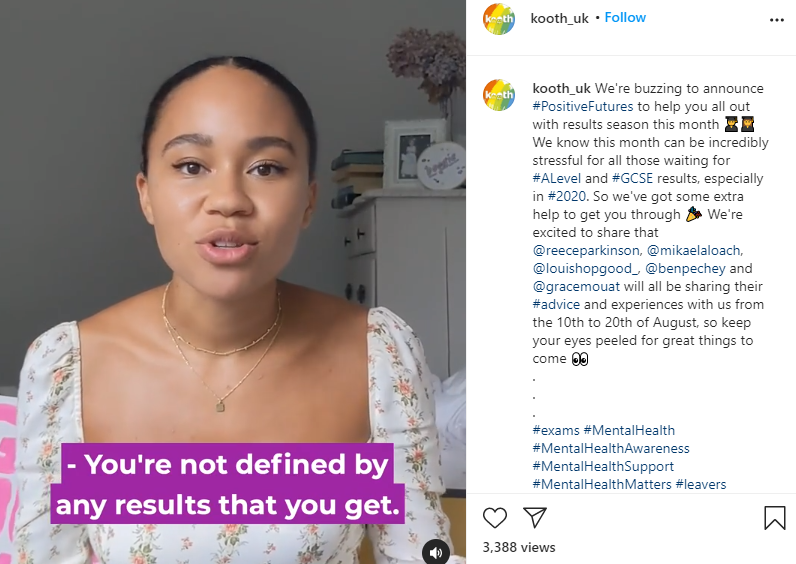Visit the @louishopgood_ profile mention
The height and width of the screenshot is (564, 796).
pyautogui.click(x=584, y=269)
